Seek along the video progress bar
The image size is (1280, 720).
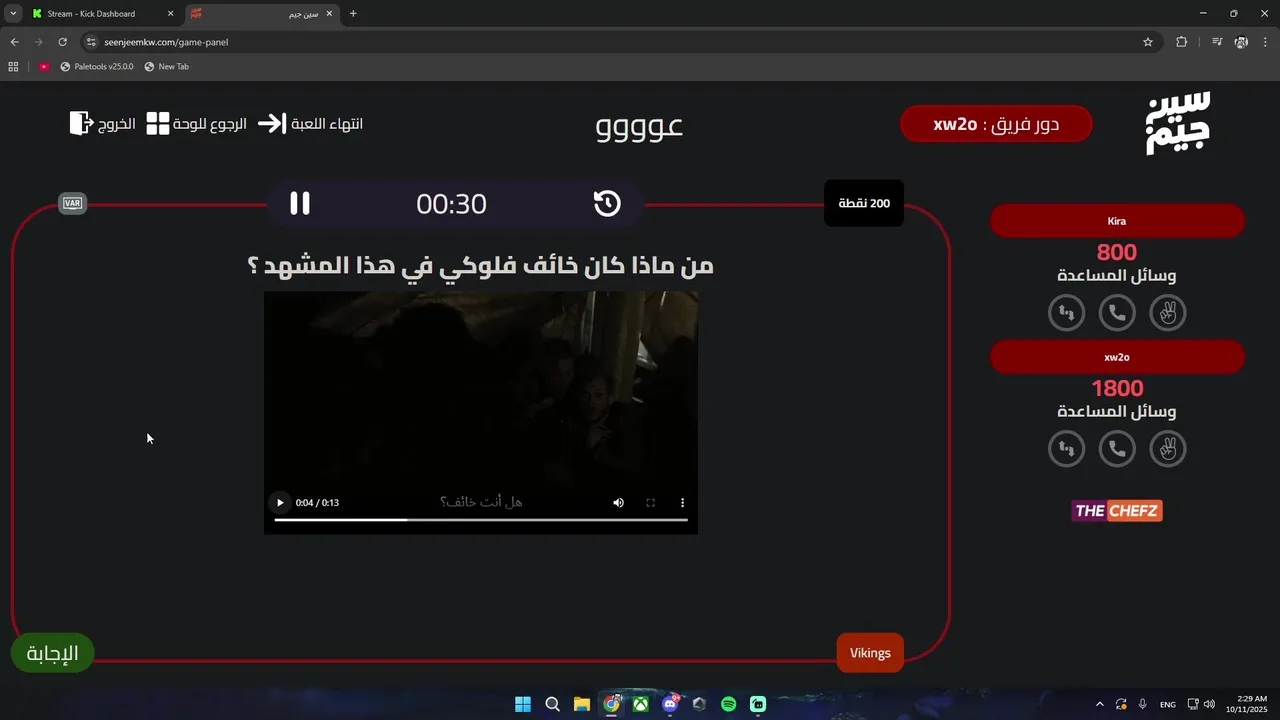pos(481,520)
